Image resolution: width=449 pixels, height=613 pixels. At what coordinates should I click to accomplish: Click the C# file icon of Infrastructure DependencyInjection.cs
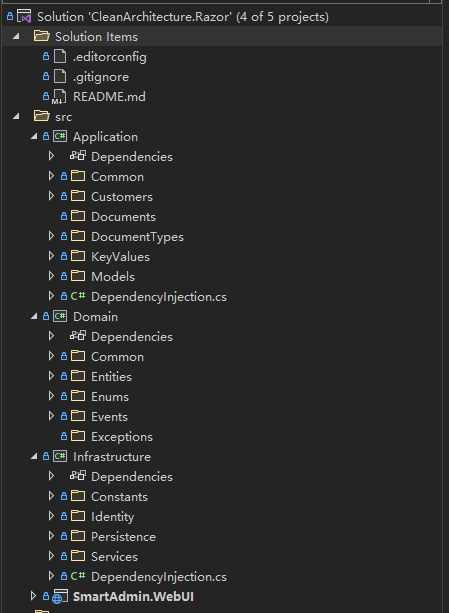point(78,576)
